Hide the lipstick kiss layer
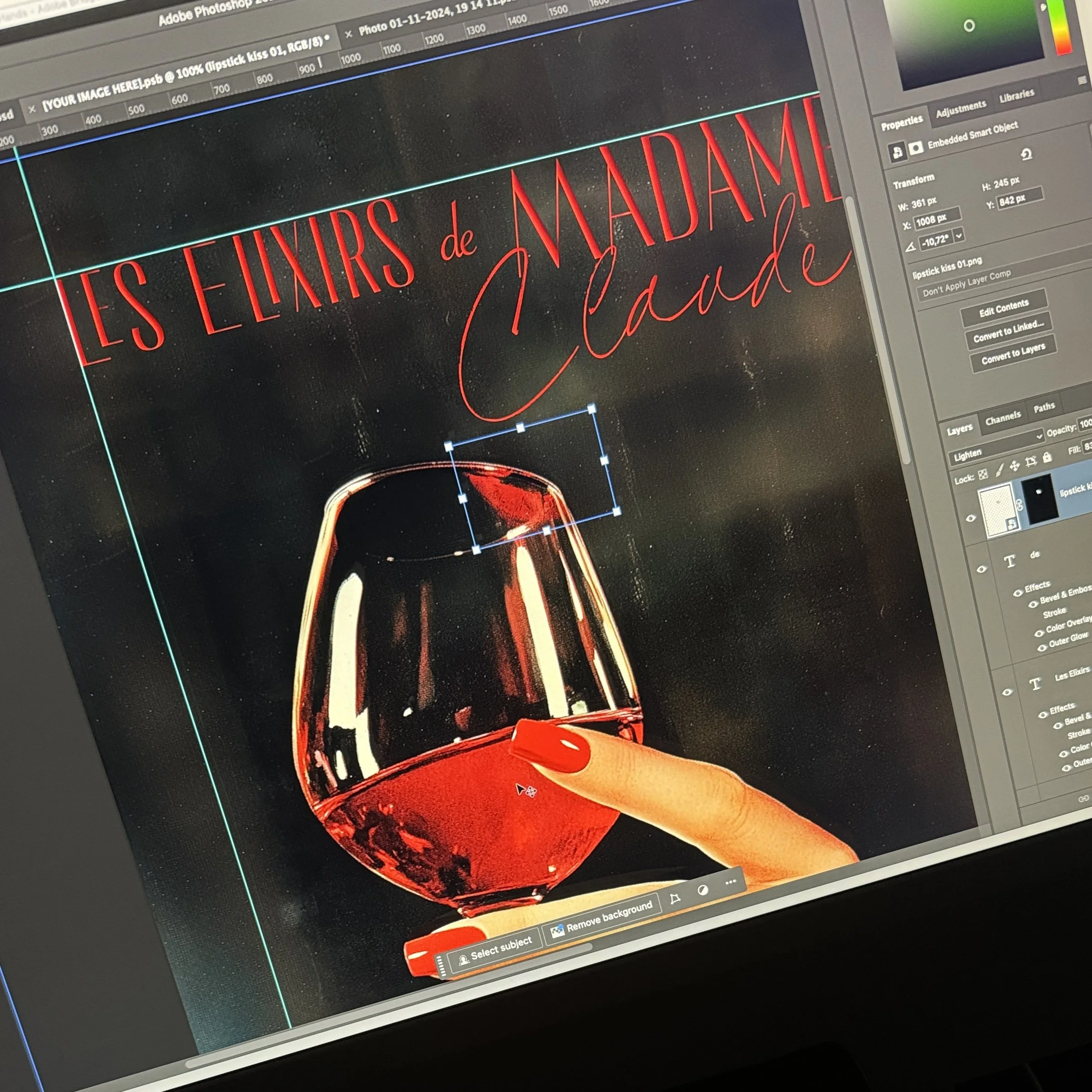Screen dimensions: 1092x1092 [x=971, y=518]
